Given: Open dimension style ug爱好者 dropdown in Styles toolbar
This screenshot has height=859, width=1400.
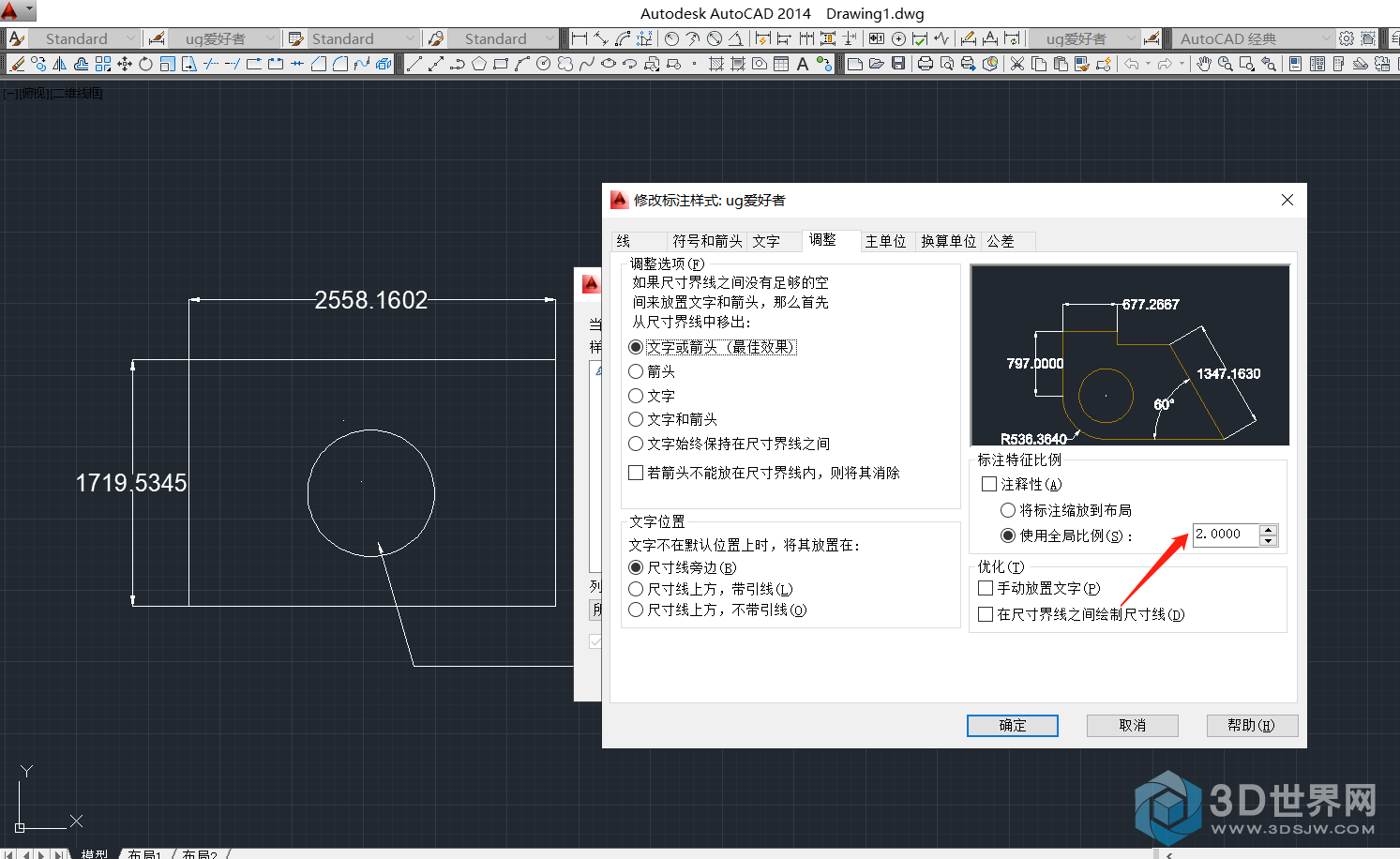Looking at the screenshot, I should click(223, 38).
